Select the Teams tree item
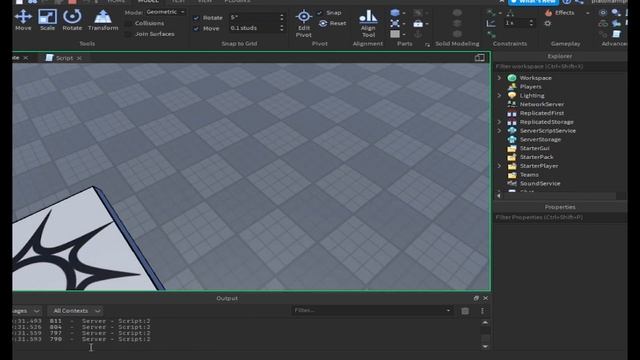This screenshot has height=360, width=640. pos(529,175)
